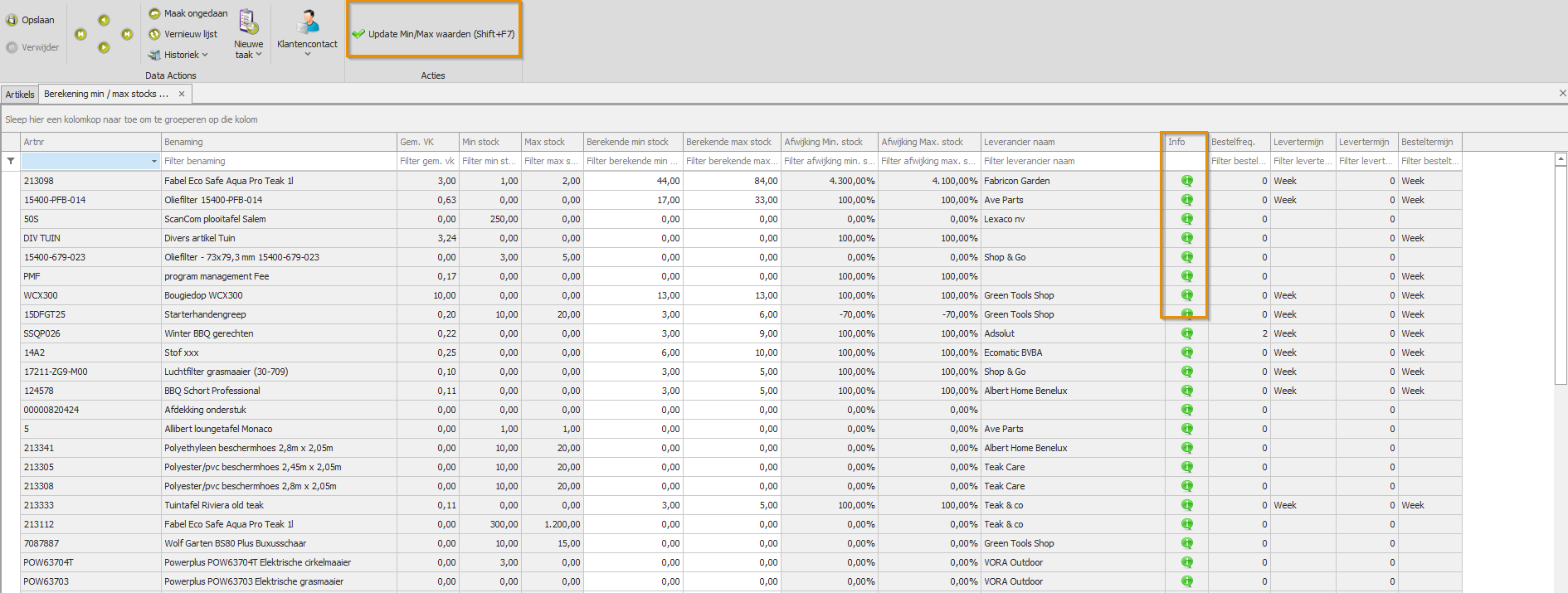This screenshot has width=1568, height=593.
Task: Expand the Klantencontact menu
Action: tap(307, 33)
